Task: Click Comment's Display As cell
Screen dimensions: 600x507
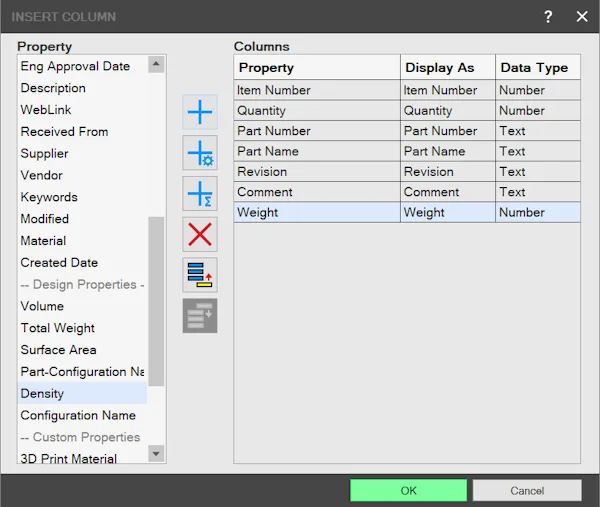Action: tap(448, 192)
